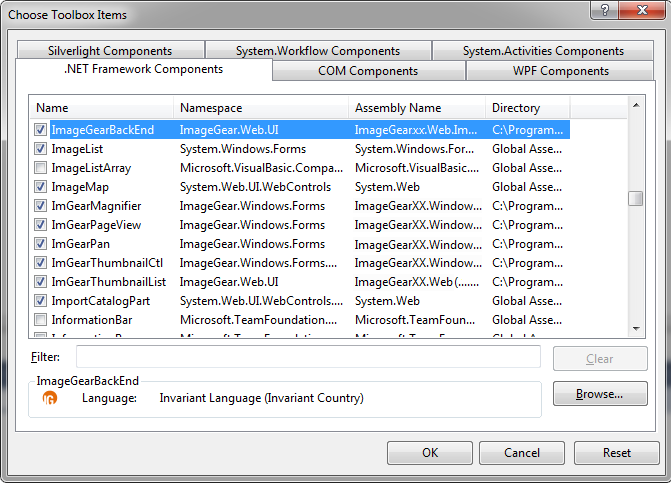
Task: Toggle the ImGearPageView checkbox
Action: (41, 225)
